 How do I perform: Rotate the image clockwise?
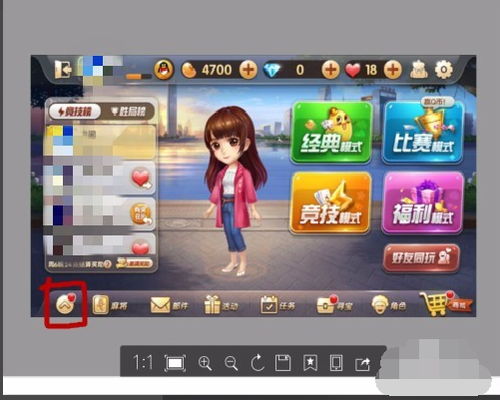pyautogui.click(x=257, y=363)
